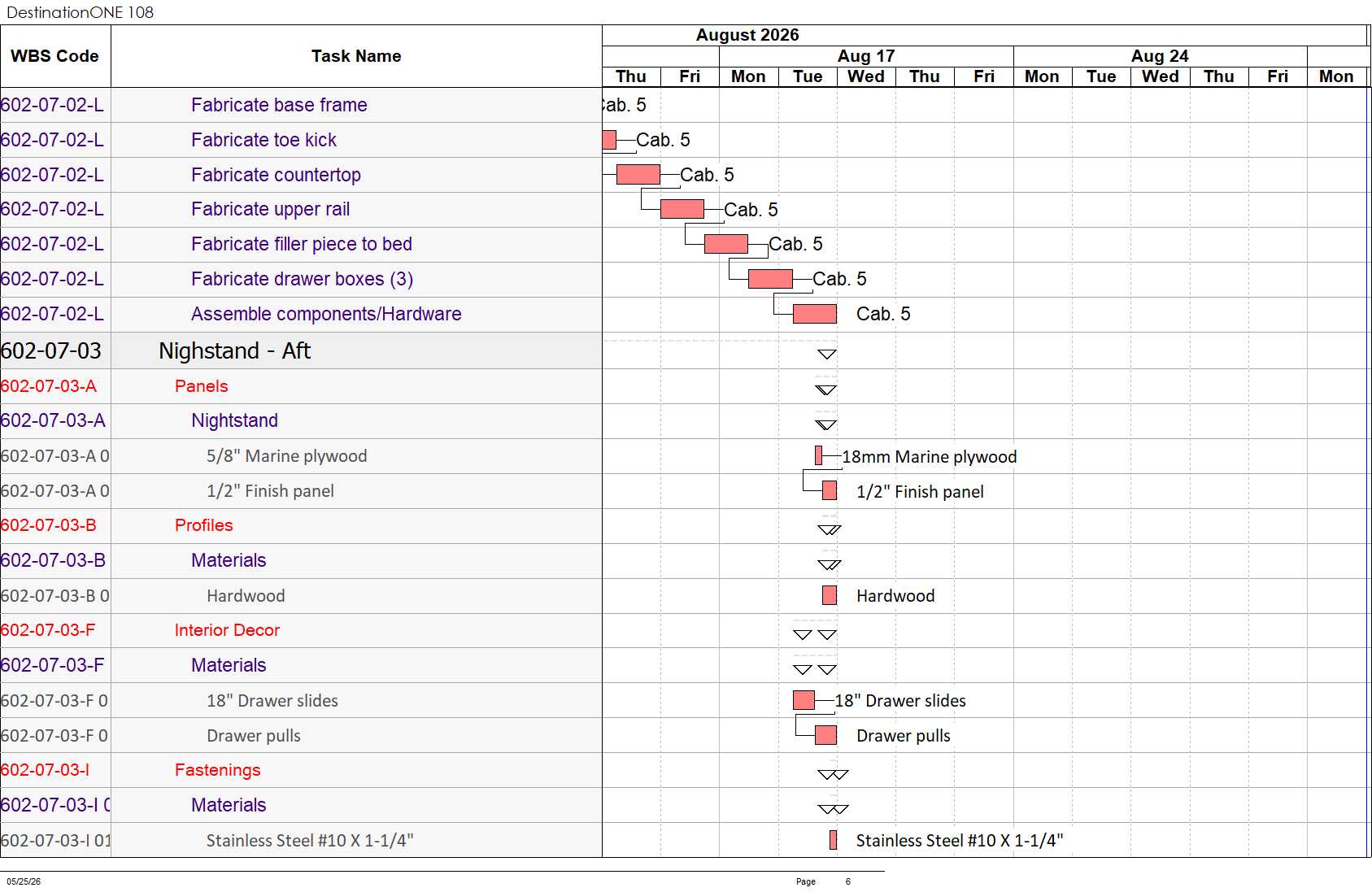The image size is (1372, 892).
Task: Click the Fabricate countertop Gantt bar
Action: click(638, 175)
